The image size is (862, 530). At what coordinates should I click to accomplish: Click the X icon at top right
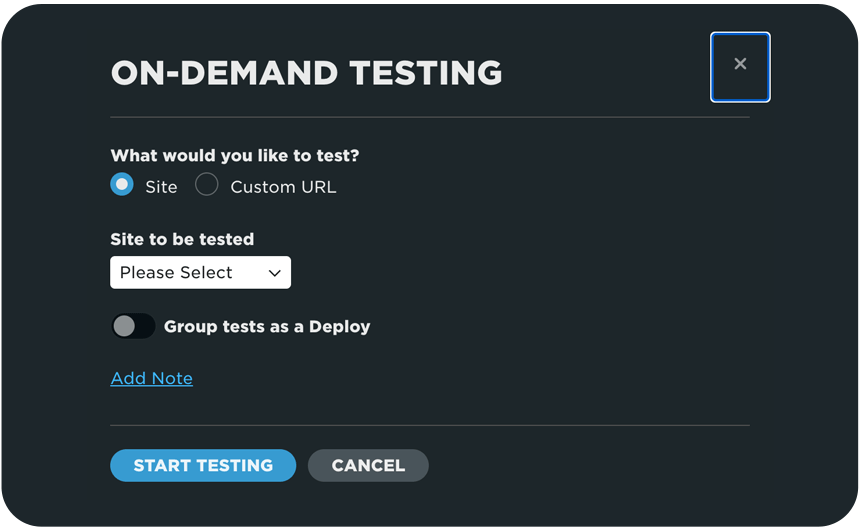tap(740, 64)
